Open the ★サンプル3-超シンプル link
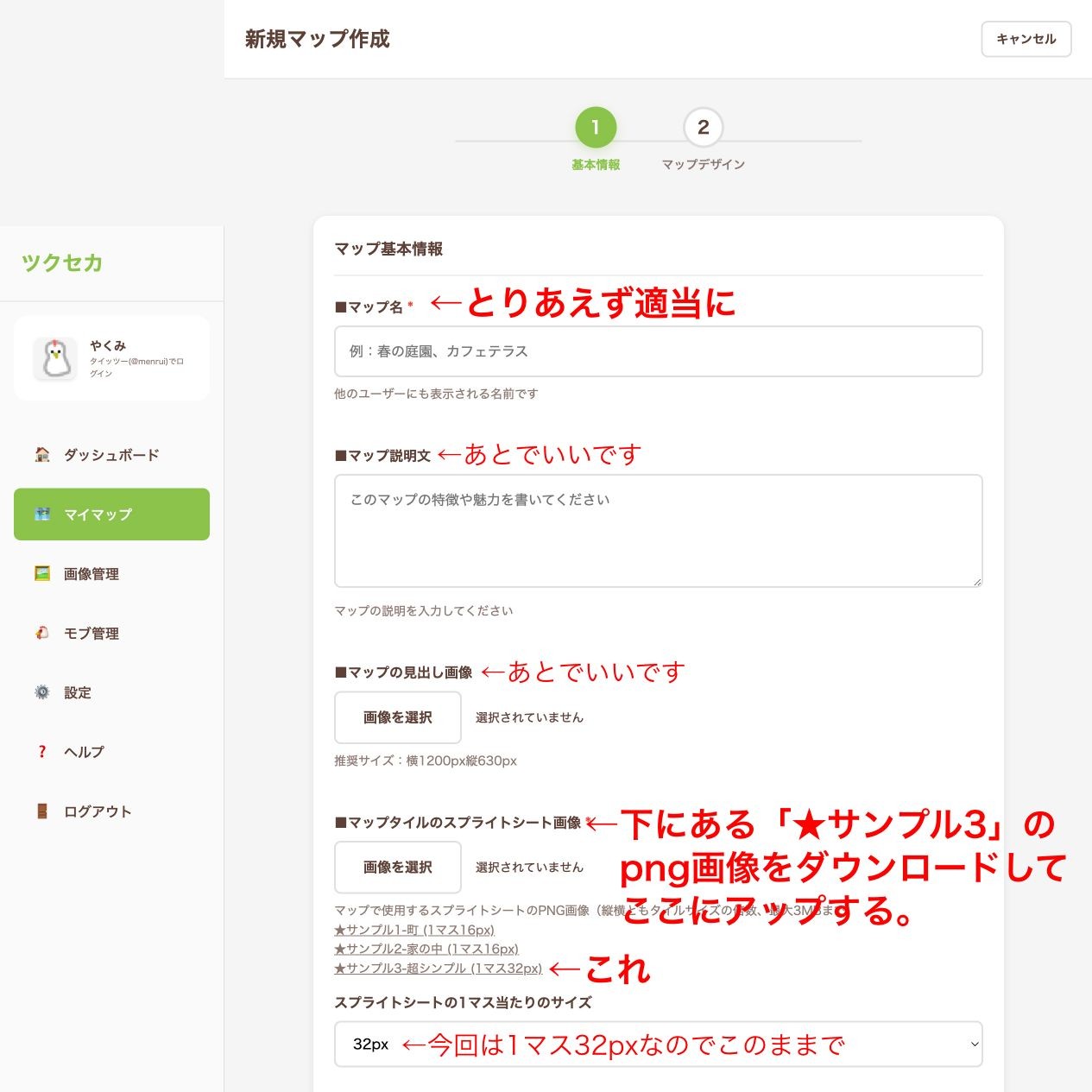This screenshot has height=1092, width=1092. click(439, 969)
